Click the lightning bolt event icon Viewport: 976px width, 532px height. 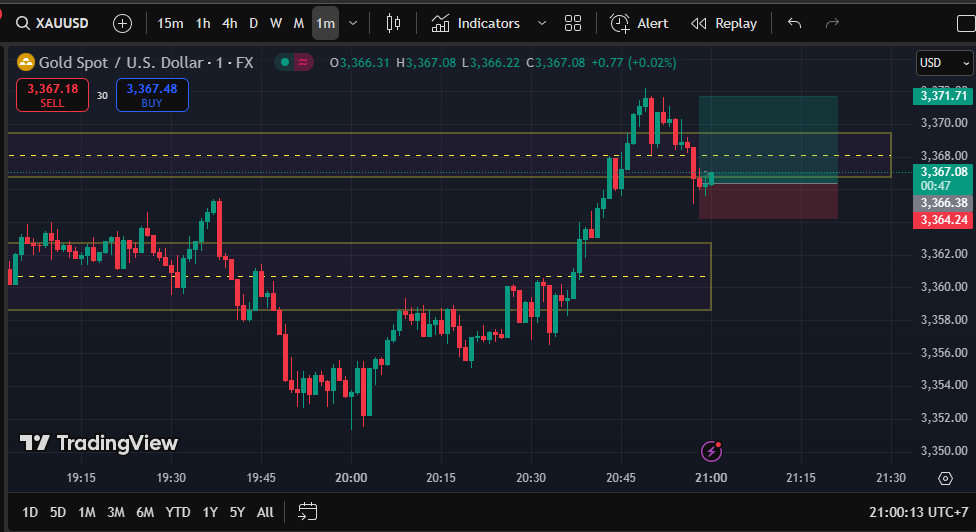[711, 450]
